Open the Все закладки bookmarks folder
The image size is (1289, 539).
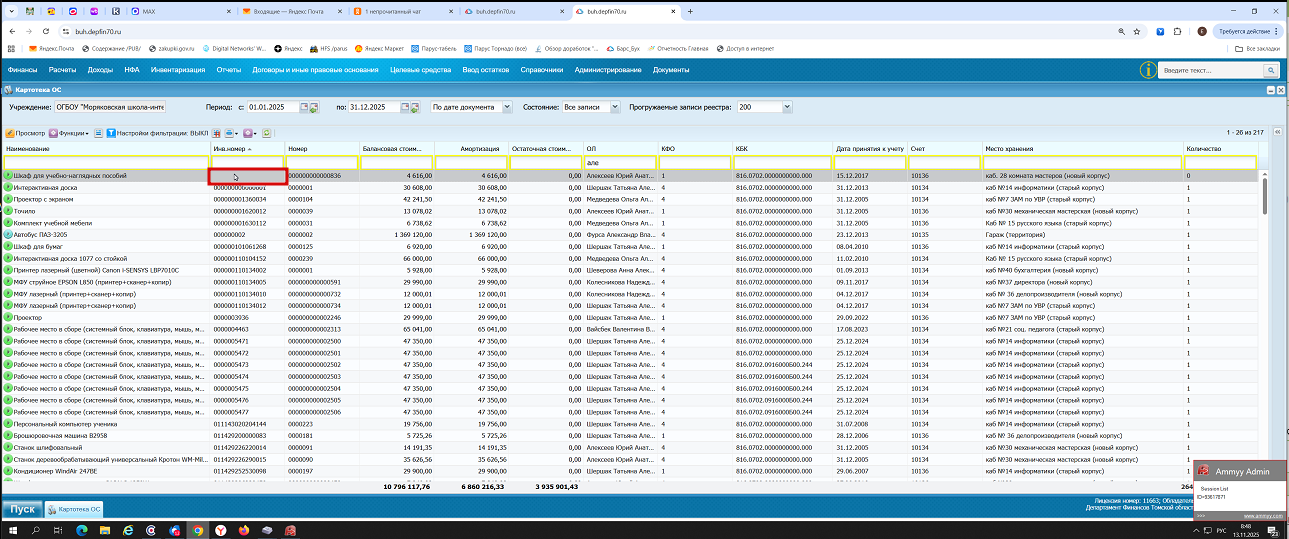point(1256,48)
